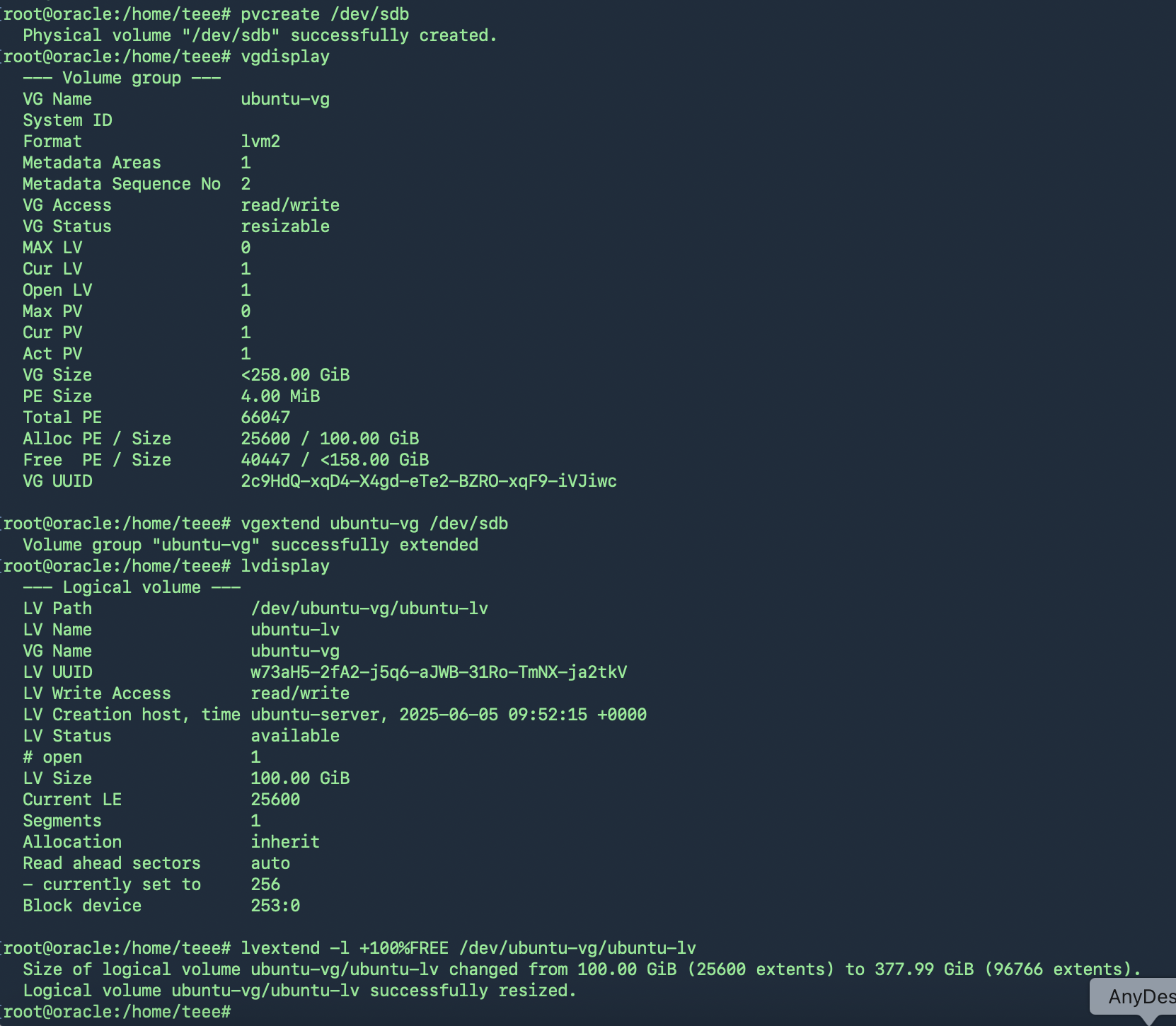Click the LV UUID value string
1176x1026 pixels.
pyautogui.click(x=439, y=672)
